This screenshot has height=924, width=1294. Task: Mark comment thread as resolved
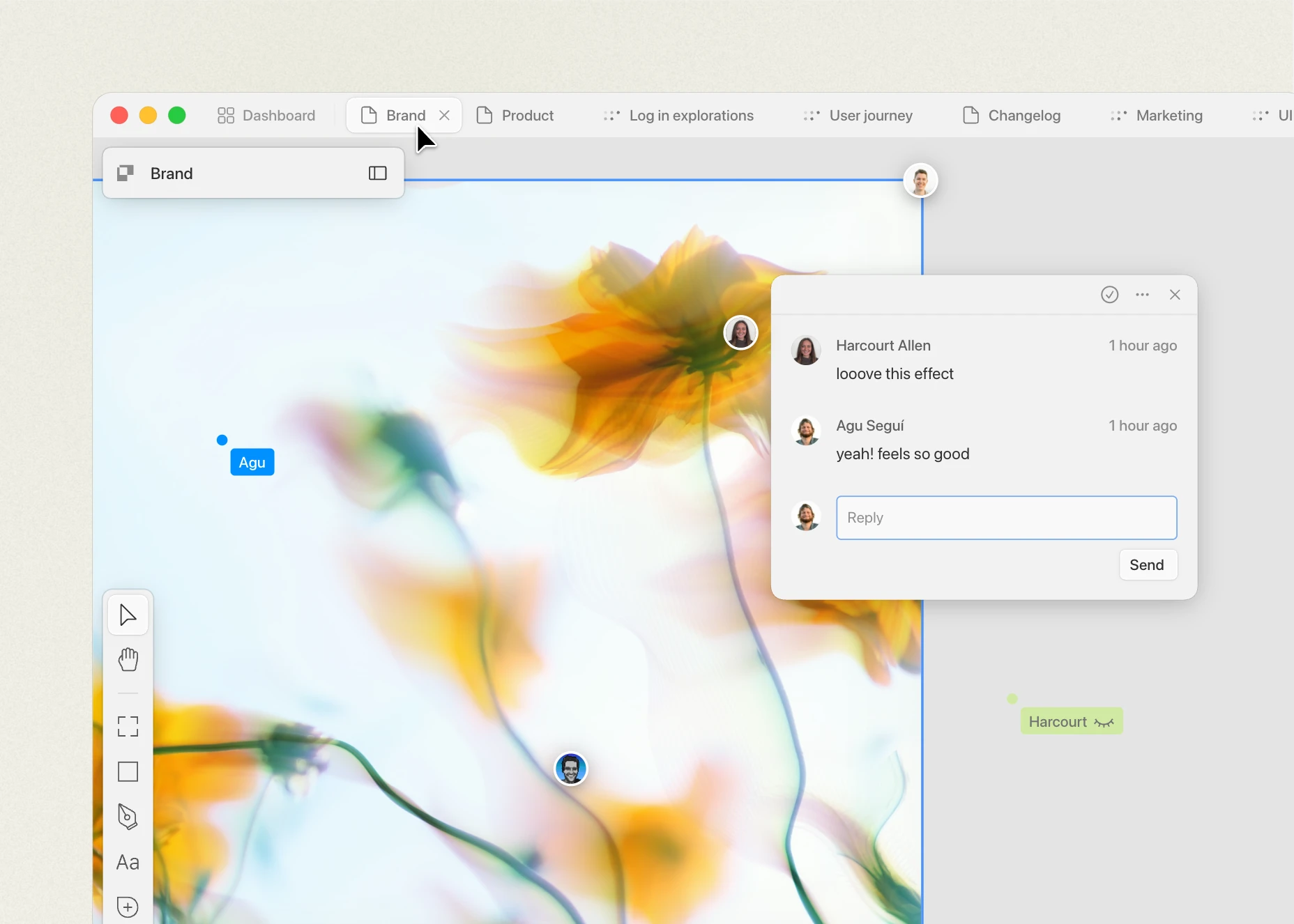point(1109,295)
